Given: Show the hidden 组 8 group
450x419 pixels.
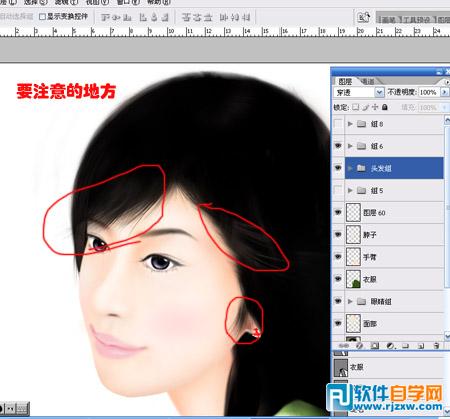Looking at the screenshot, I should pos(338,124).
